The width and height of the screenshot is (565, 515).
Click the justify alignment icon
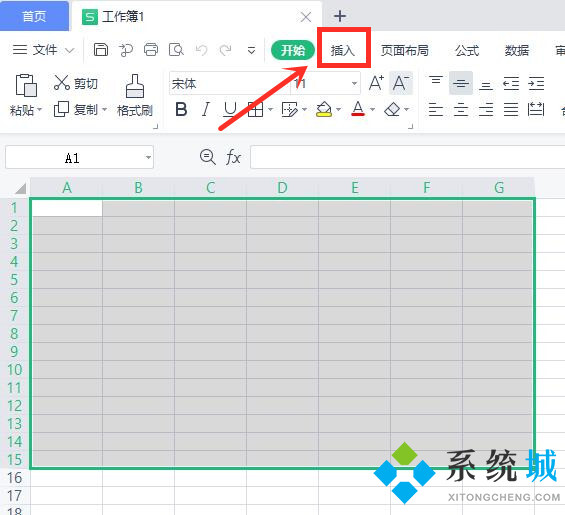[511, 109]
